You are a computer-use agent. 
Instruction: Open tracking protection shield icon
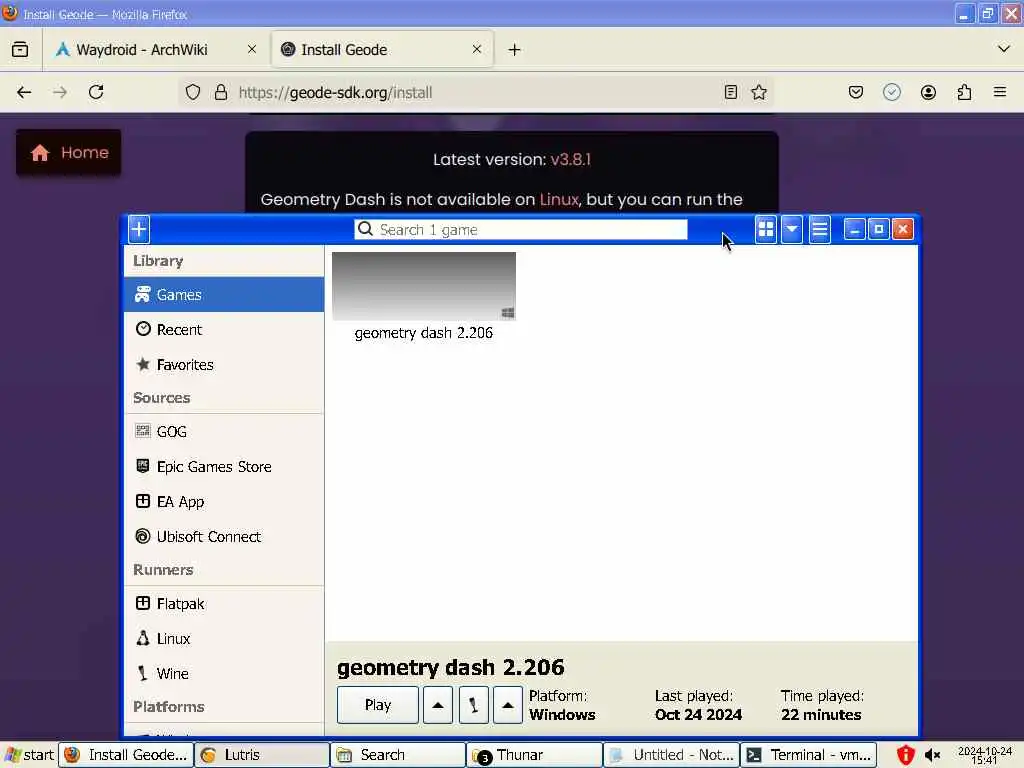pyautogui.click(x=193, y=92)
